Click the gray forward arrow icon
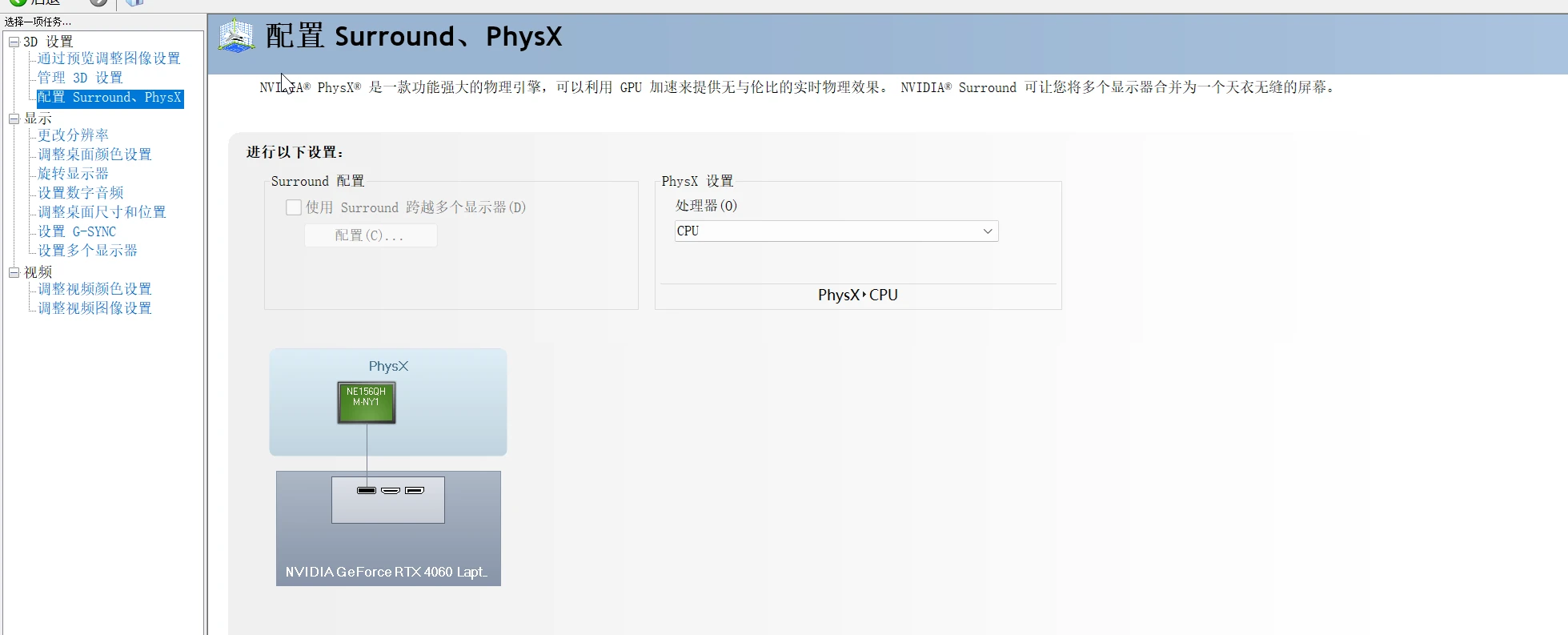Viewport: 1568px width, 635px height. [98, 2]
